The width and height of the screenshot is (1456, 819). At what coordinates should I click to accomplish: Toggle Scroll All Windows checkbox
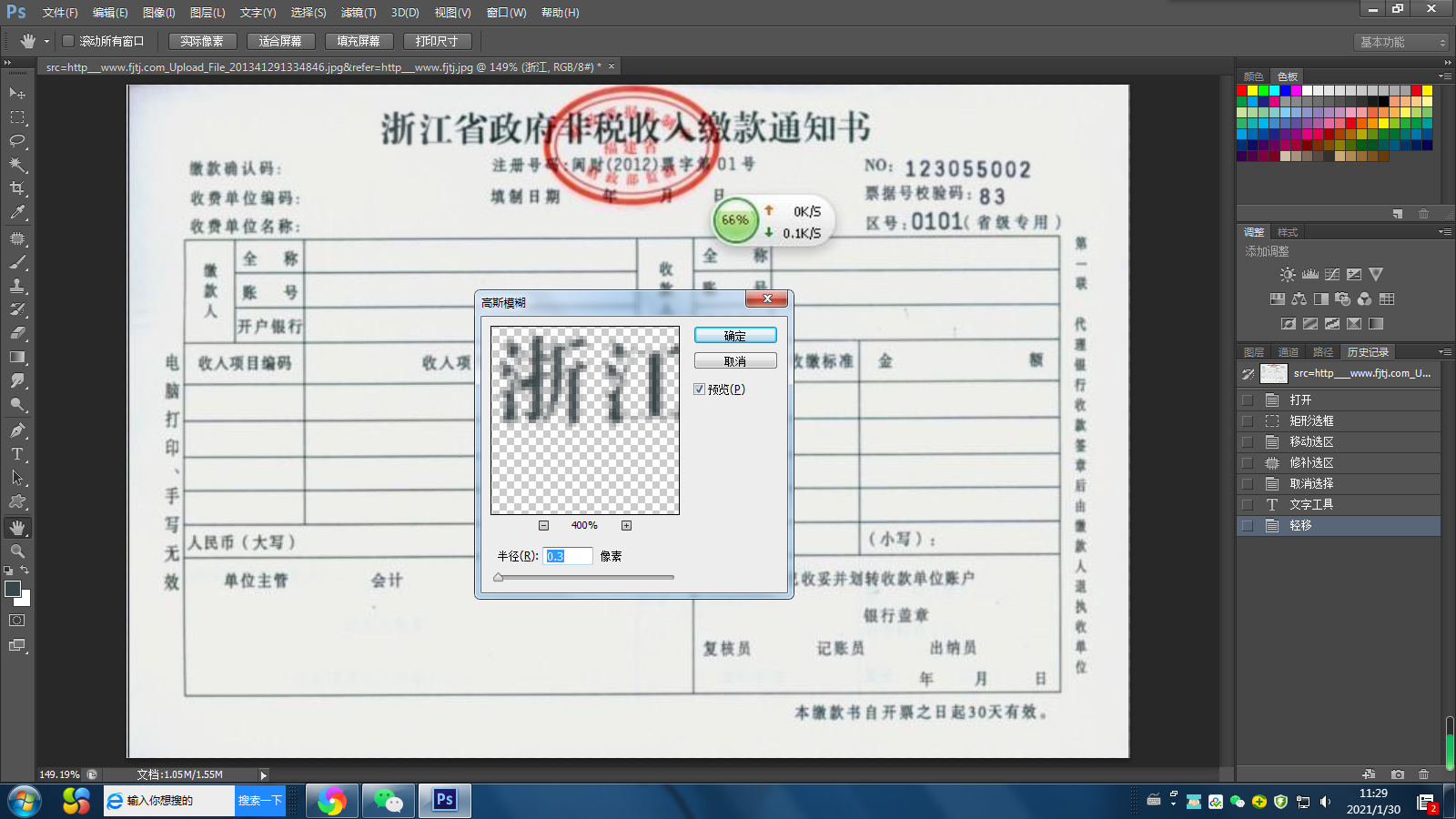click(68, 41)
